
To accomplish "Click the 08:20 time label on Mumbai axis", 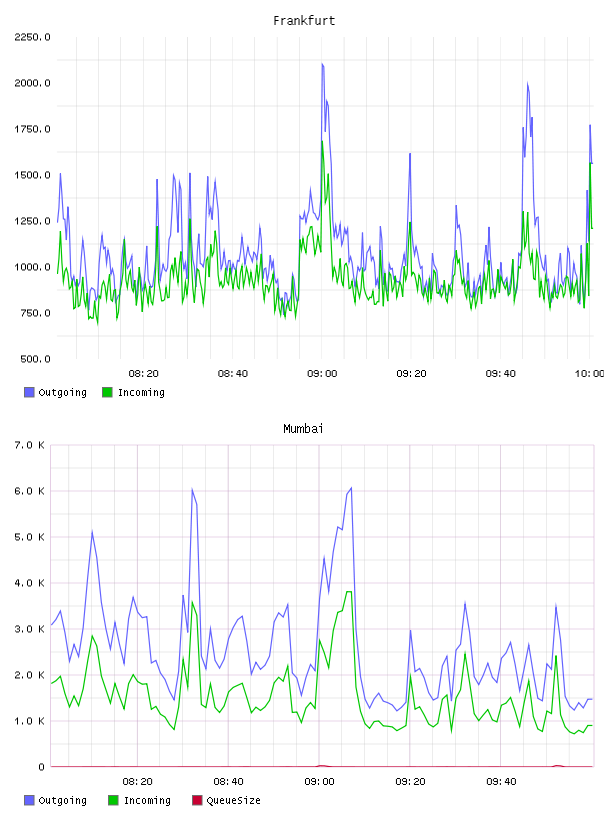I will (x=137, y=782).
